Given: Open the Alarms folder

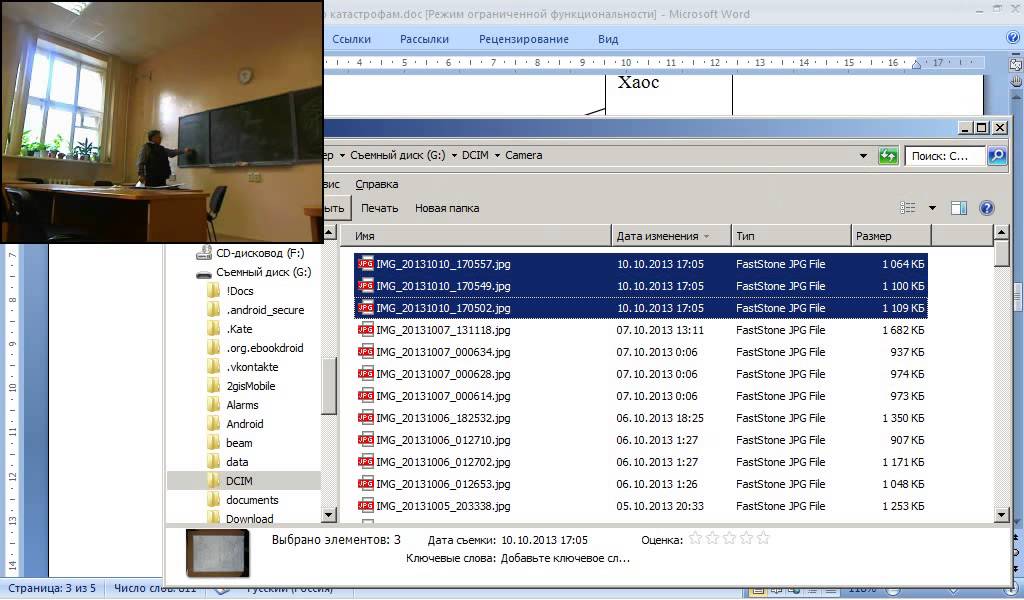Looking at the screenshot, I should (242, 405).
